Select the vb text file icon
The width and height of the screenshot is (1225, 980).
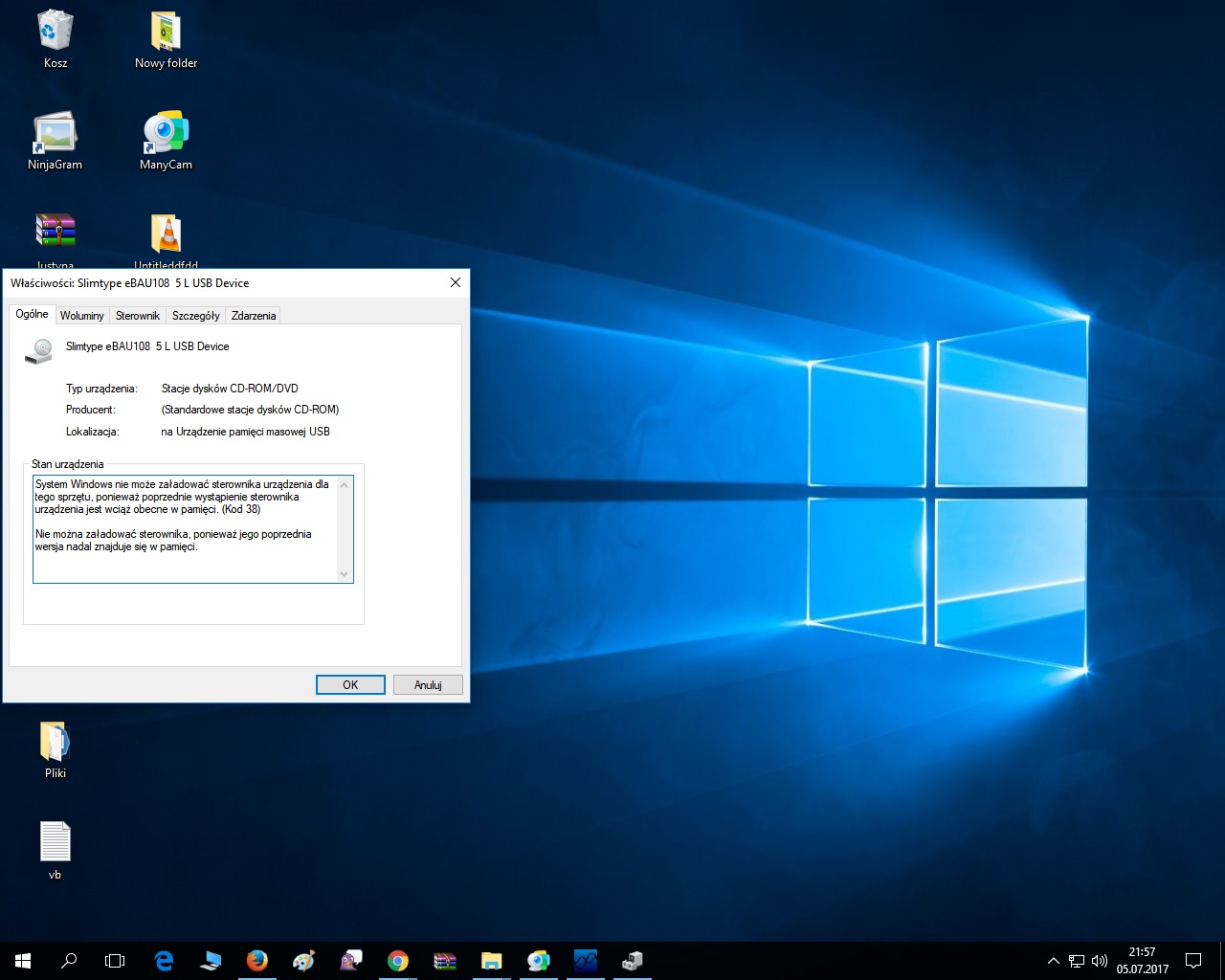click(x=56, y=850)
